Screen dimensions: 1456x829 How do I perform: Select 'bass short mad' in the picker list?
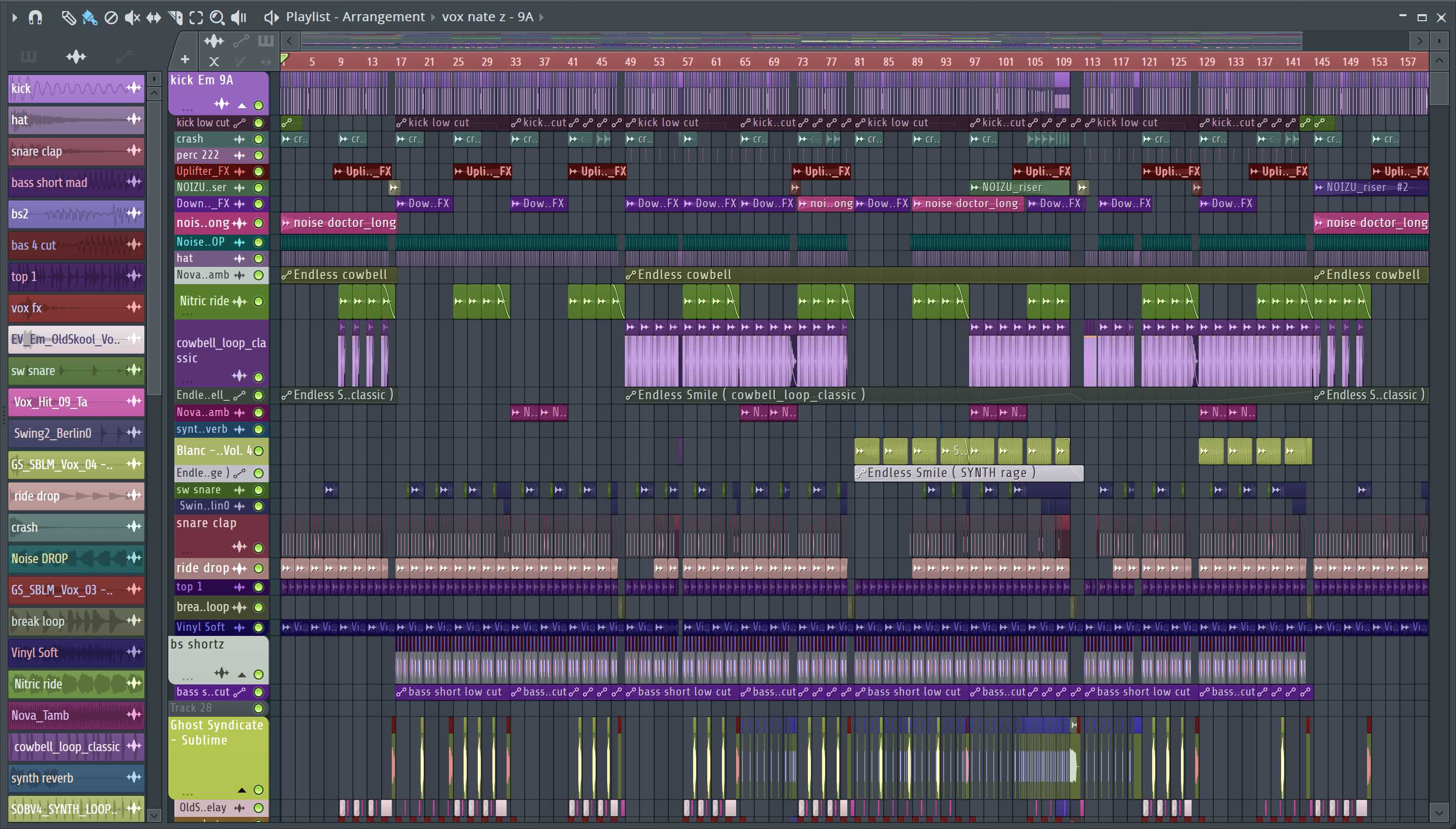click(x=76, y=182)
